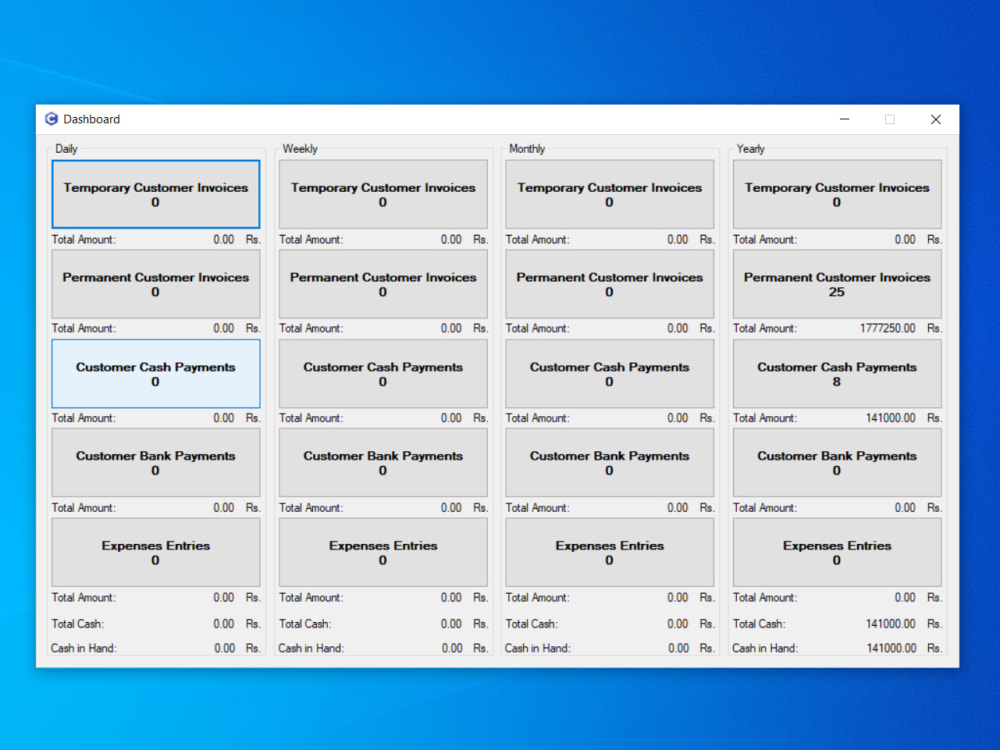1000x750 pixels.
Task: Open Yearly Temporary Customer Invoices tile
Action: [837, 194]
